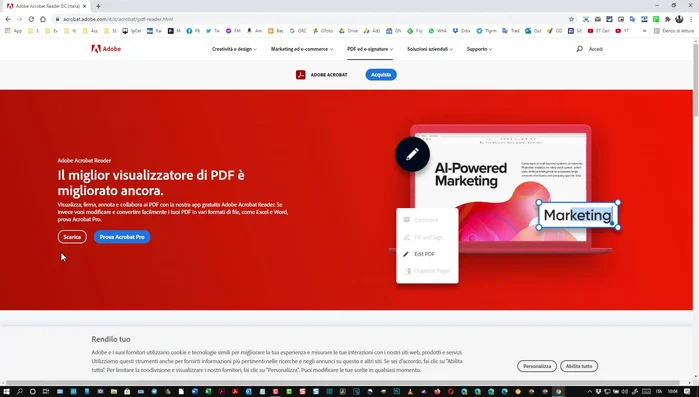The image size is (699, 397).
Task: Open the Cortana circle on taskbar
Action: click(33, 392)
